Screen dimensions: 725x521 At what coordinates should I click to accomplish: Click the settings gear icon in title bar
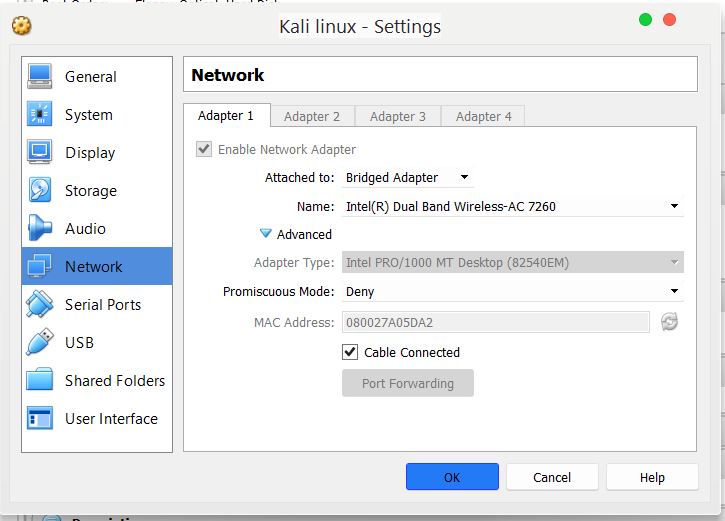point(22,25)
